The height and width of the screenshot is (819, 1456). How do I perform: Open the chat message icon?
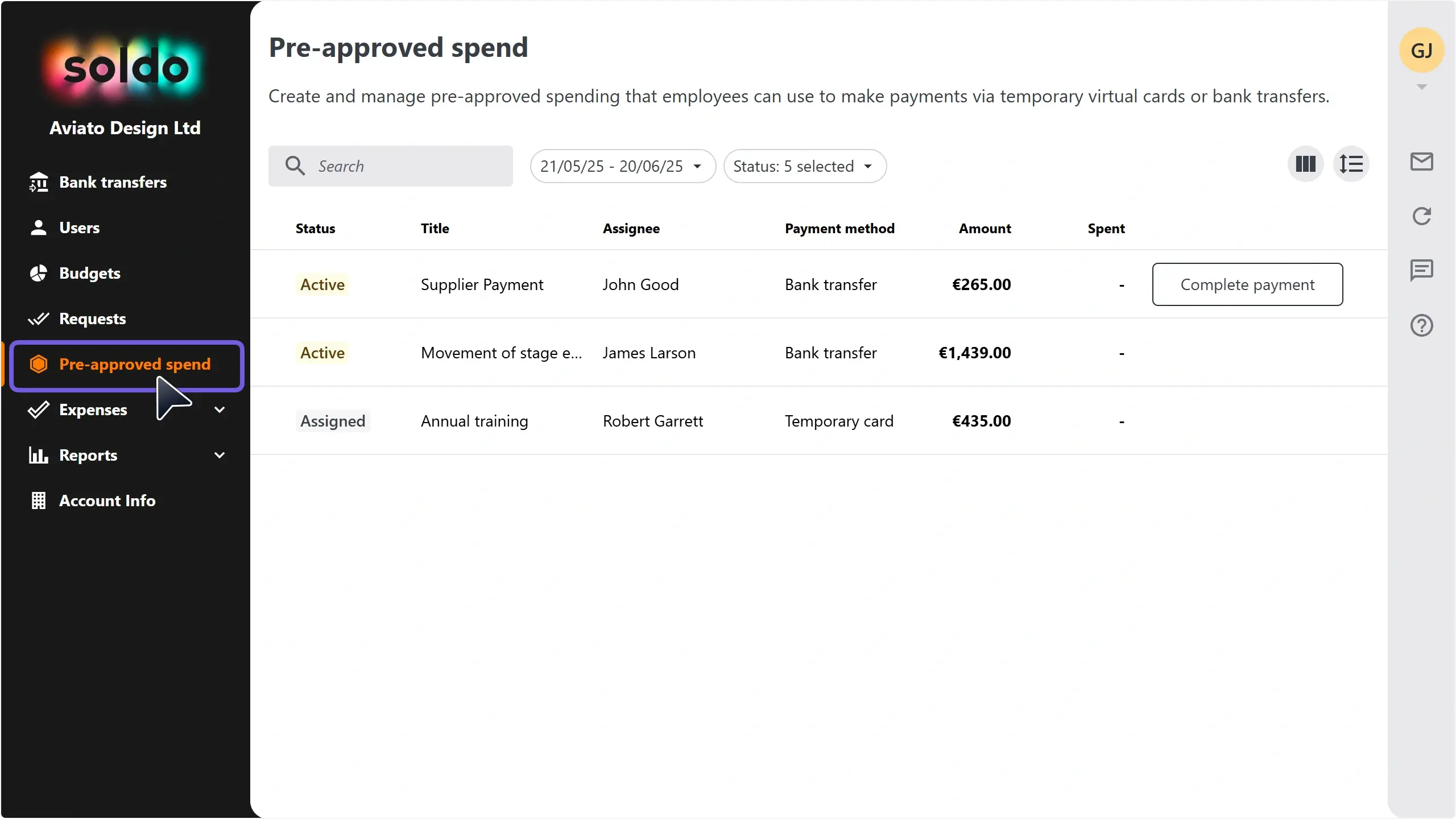[1421, 270]
